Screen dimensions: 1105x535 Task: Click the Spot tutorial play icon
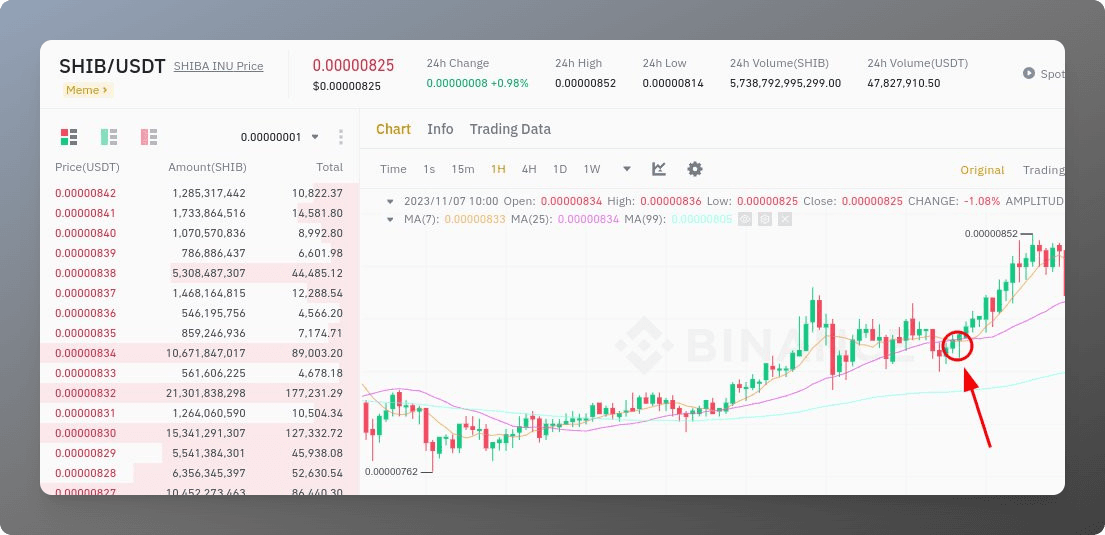[x=1029, y=73]
